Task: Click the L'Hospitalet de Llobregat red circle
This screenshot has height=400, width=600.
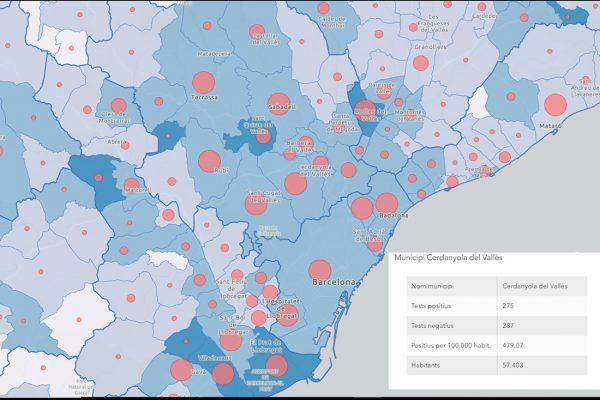Action: pyautogui.click(x=287, y=315)
